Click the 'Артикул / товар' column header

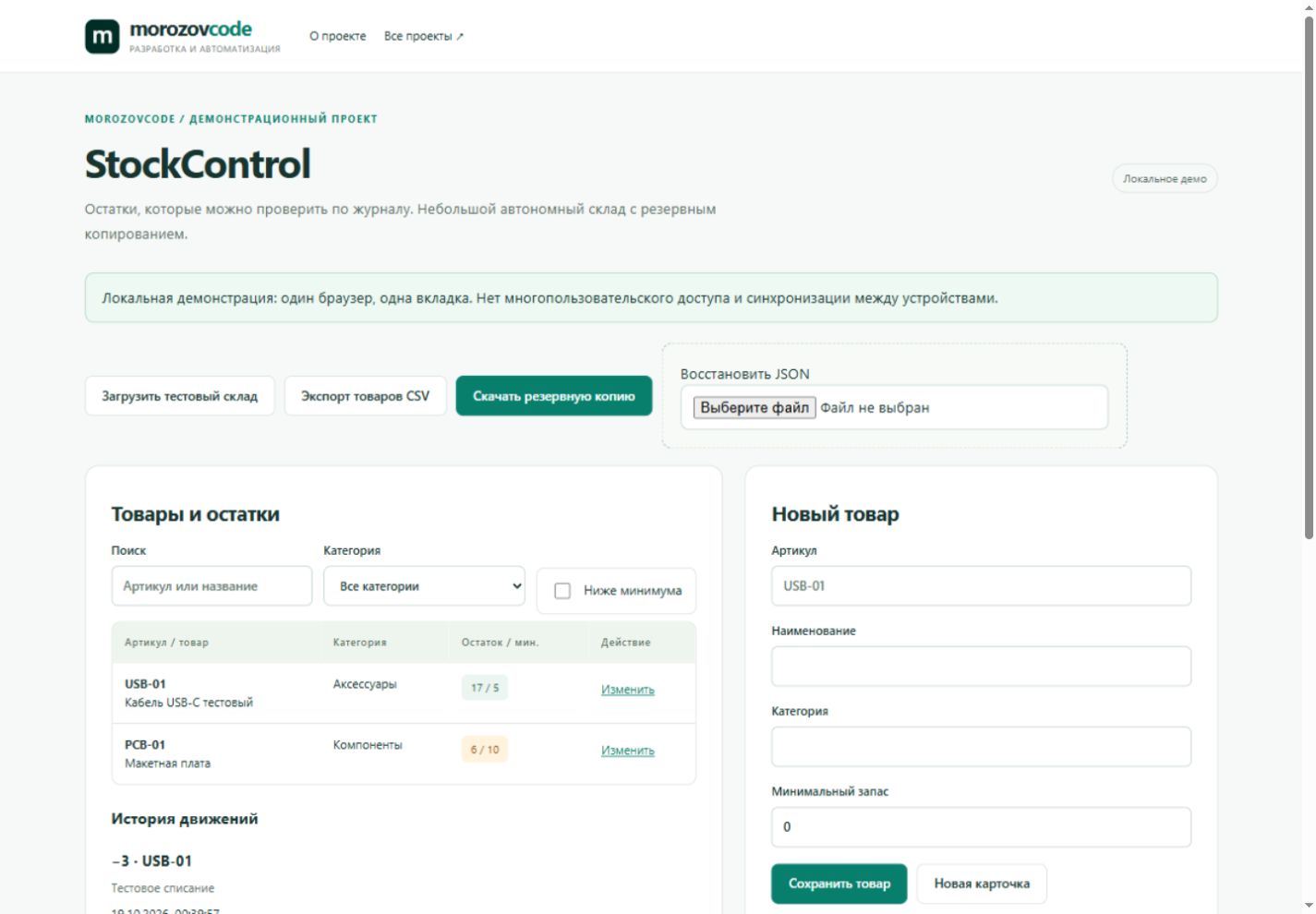(167, 643)
